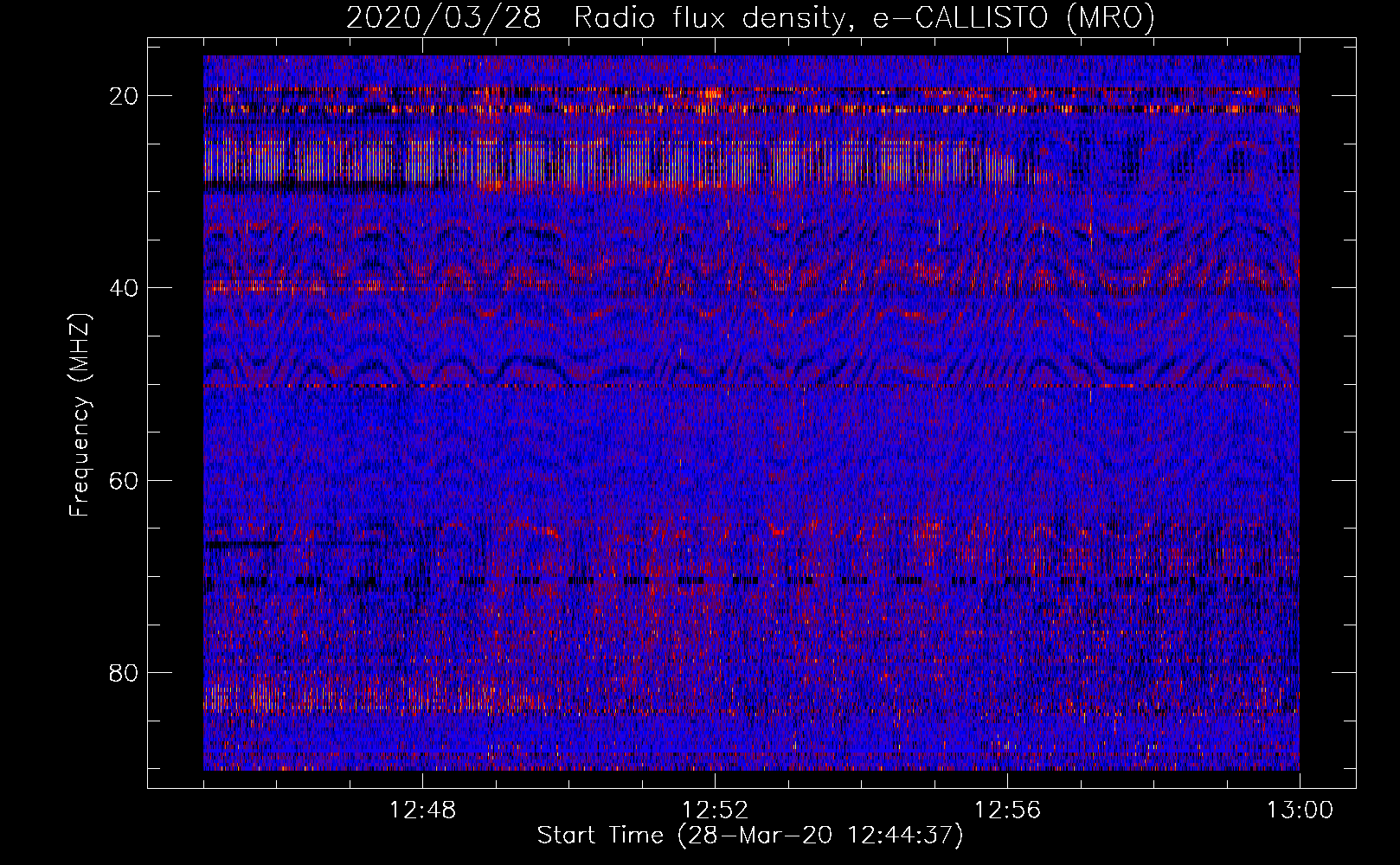Viewport: 1400px width, 865px height.
Task: Click the 12:56 time tick label
Action: (1007, 811)
